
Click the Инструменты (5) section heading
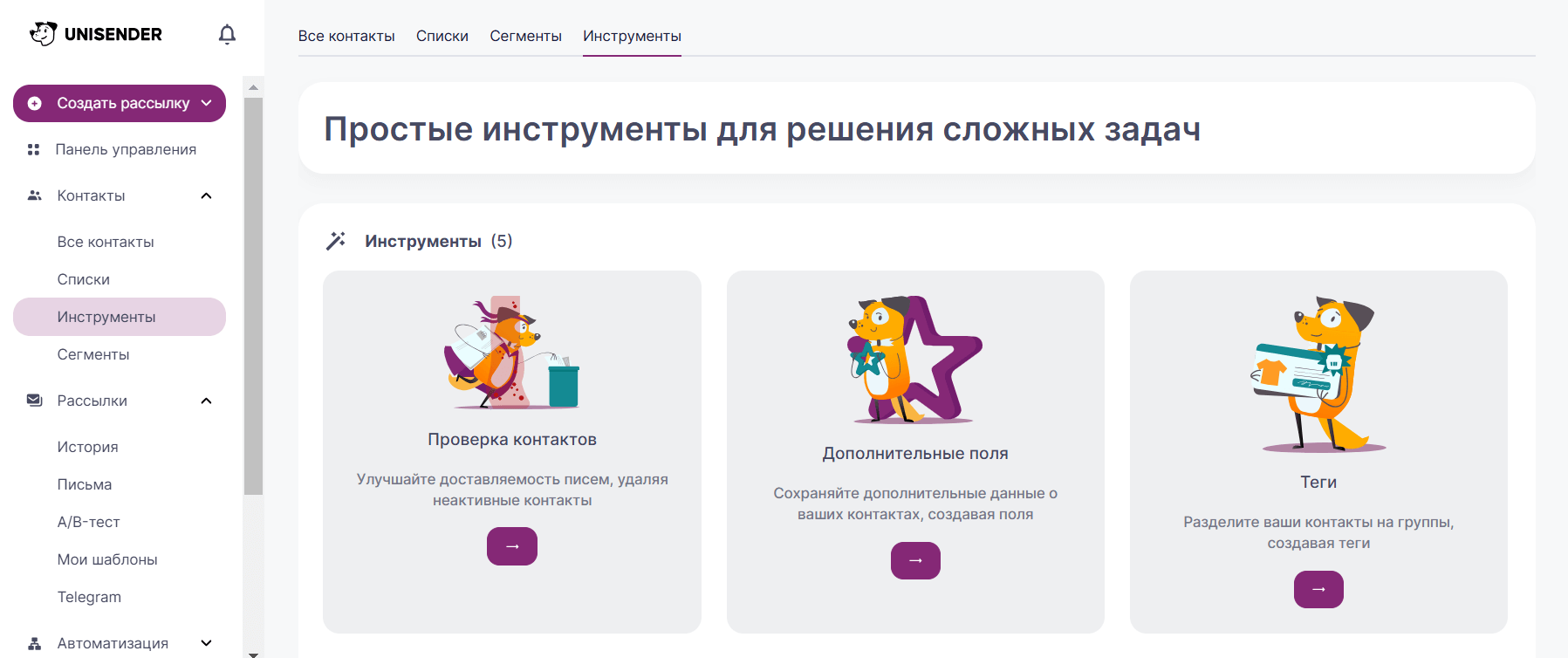439,241
